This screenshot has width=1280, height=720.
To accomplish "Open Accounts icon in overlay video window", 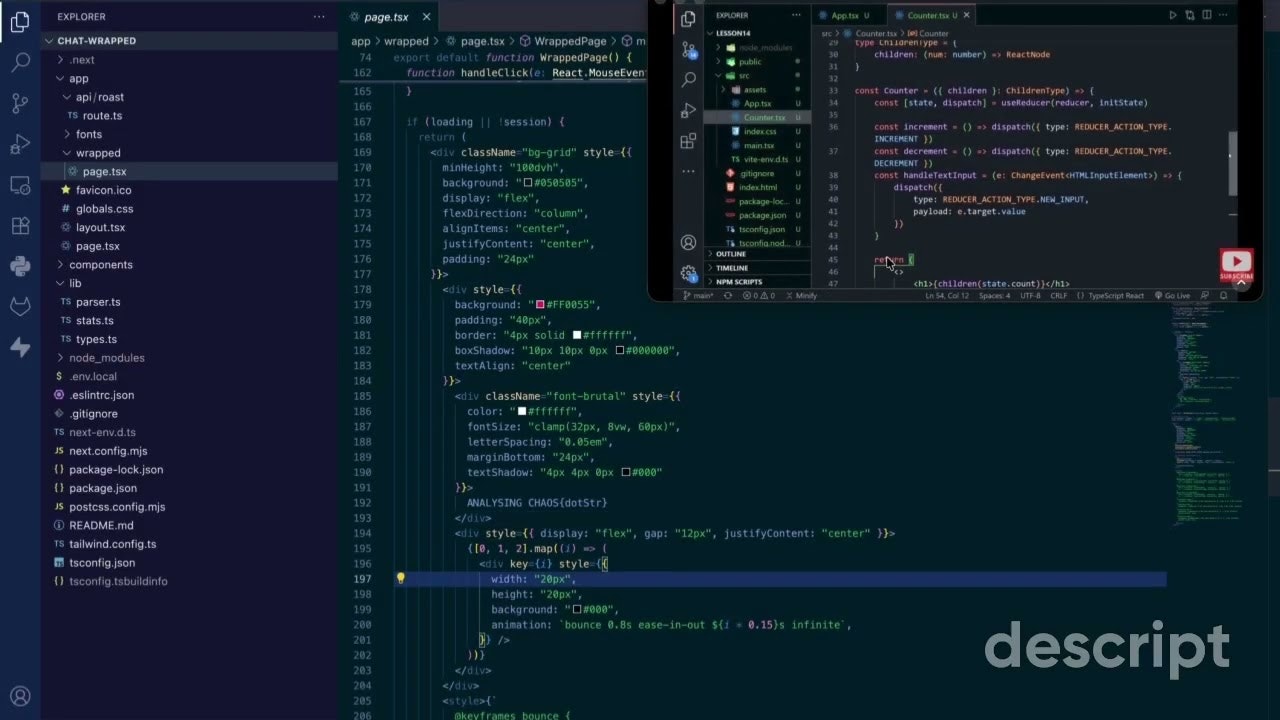I will click(688, 242).
